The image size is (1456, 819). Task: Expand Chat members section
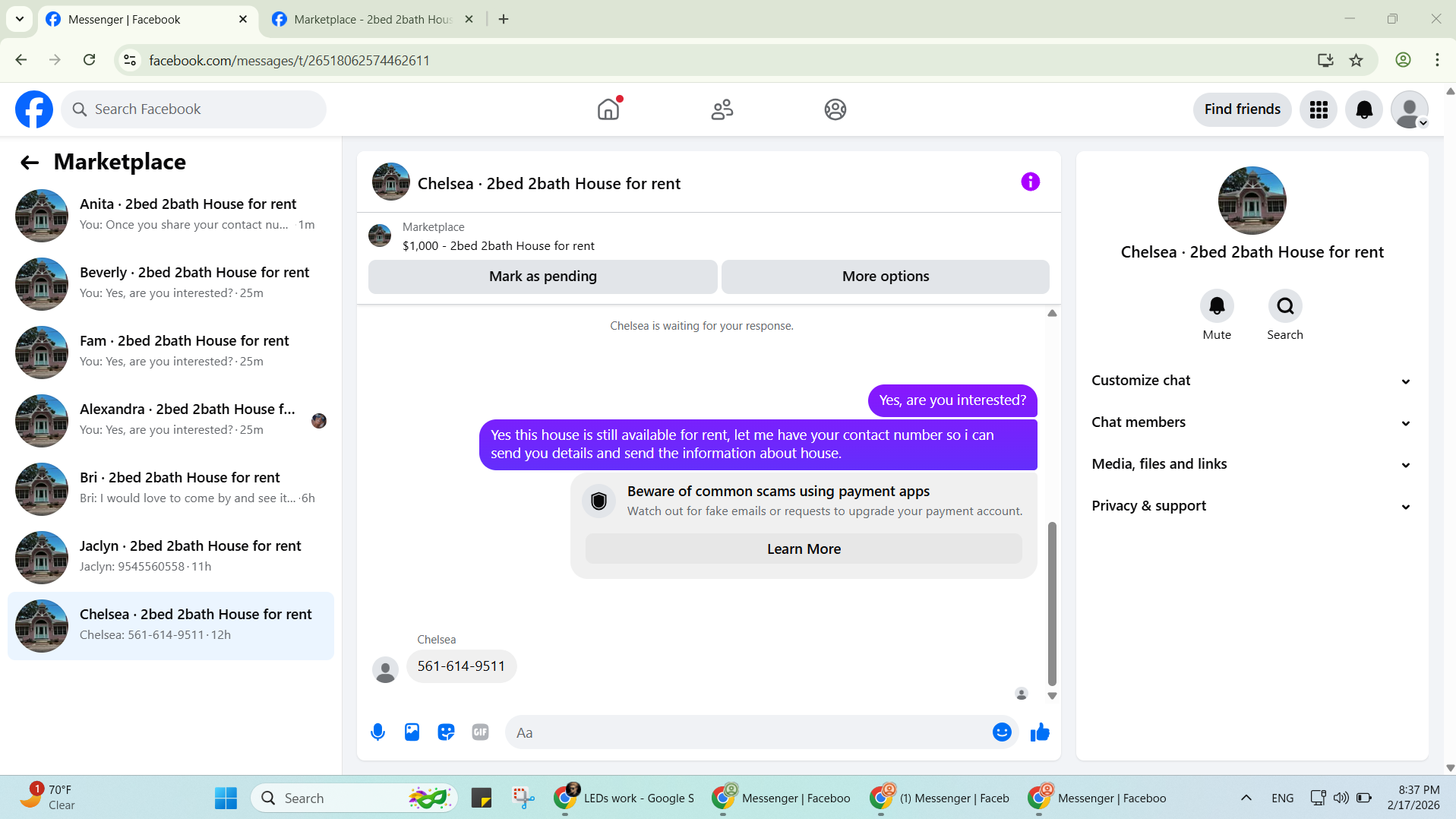click(1252, 422)
